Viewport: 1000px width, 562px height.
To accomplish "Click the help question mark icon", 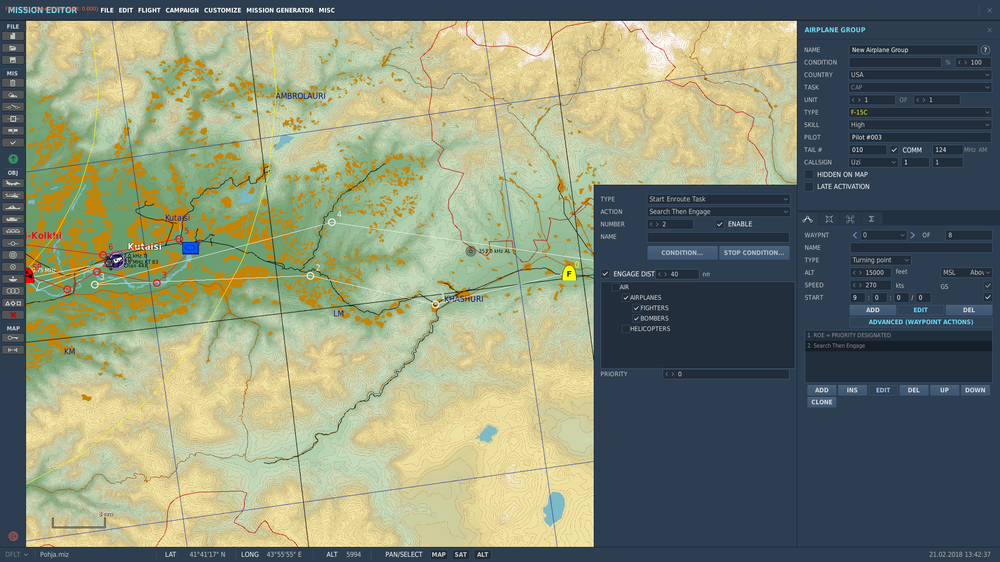I will pos(987,49).
